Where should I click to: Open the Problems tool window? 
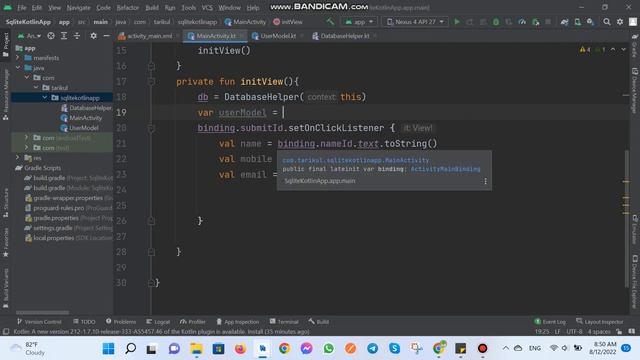click(121, 322)
